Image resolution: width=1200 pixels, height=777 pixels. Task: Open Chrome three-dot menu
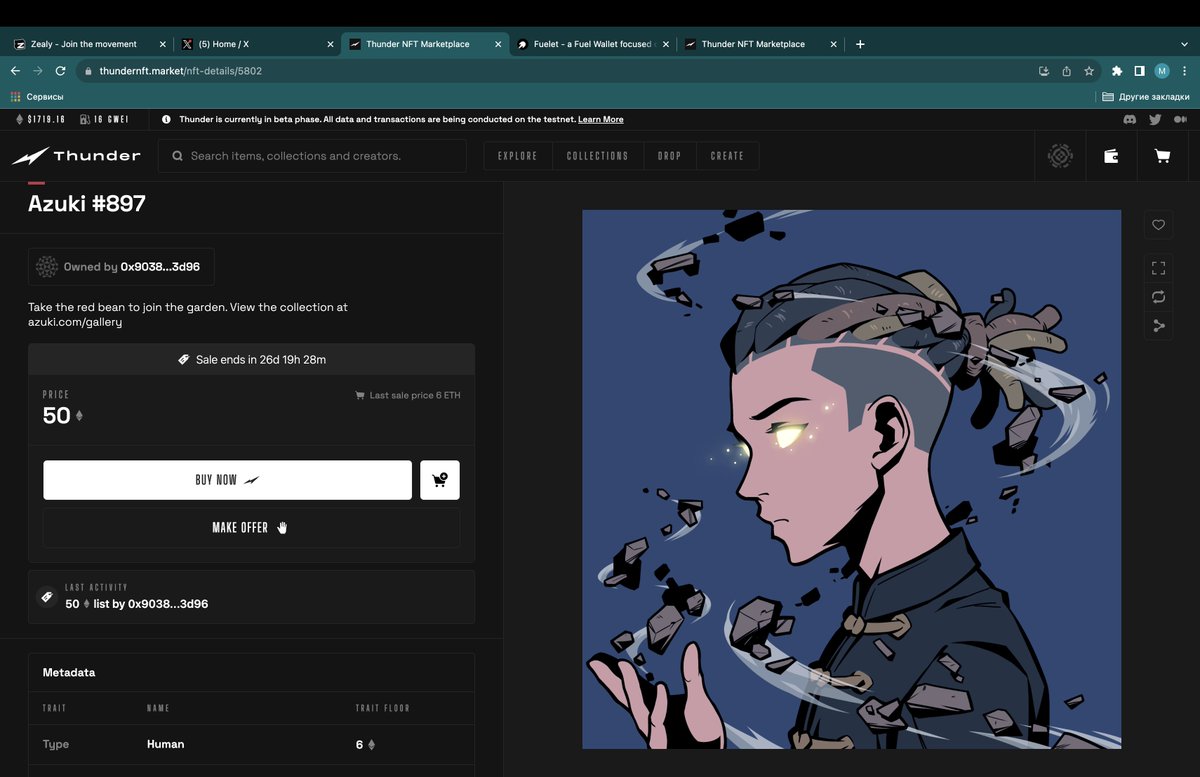[x=1183, y=71]
